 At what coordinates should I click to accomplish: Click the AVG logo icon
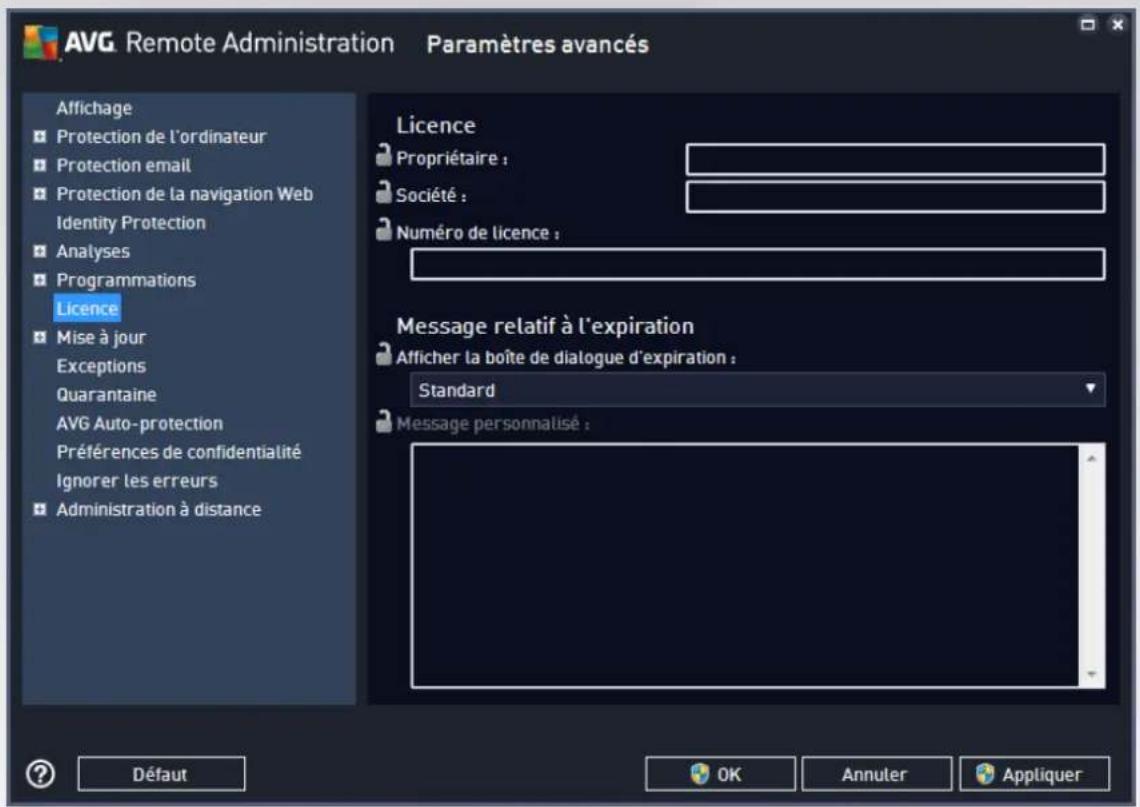point(40,43)
